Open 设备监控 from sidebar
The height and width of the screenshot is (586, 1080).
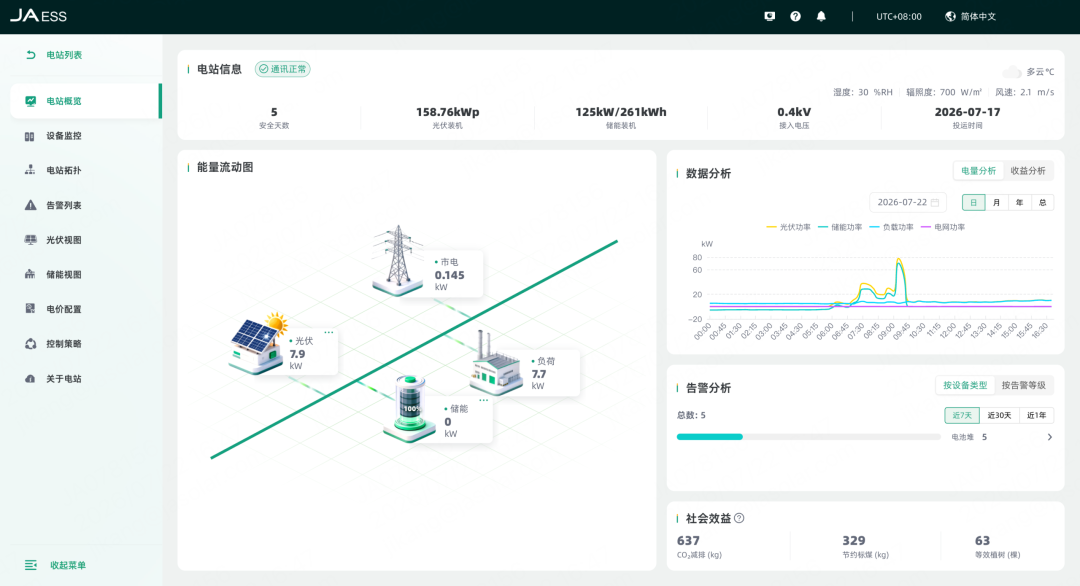[63, 136]
